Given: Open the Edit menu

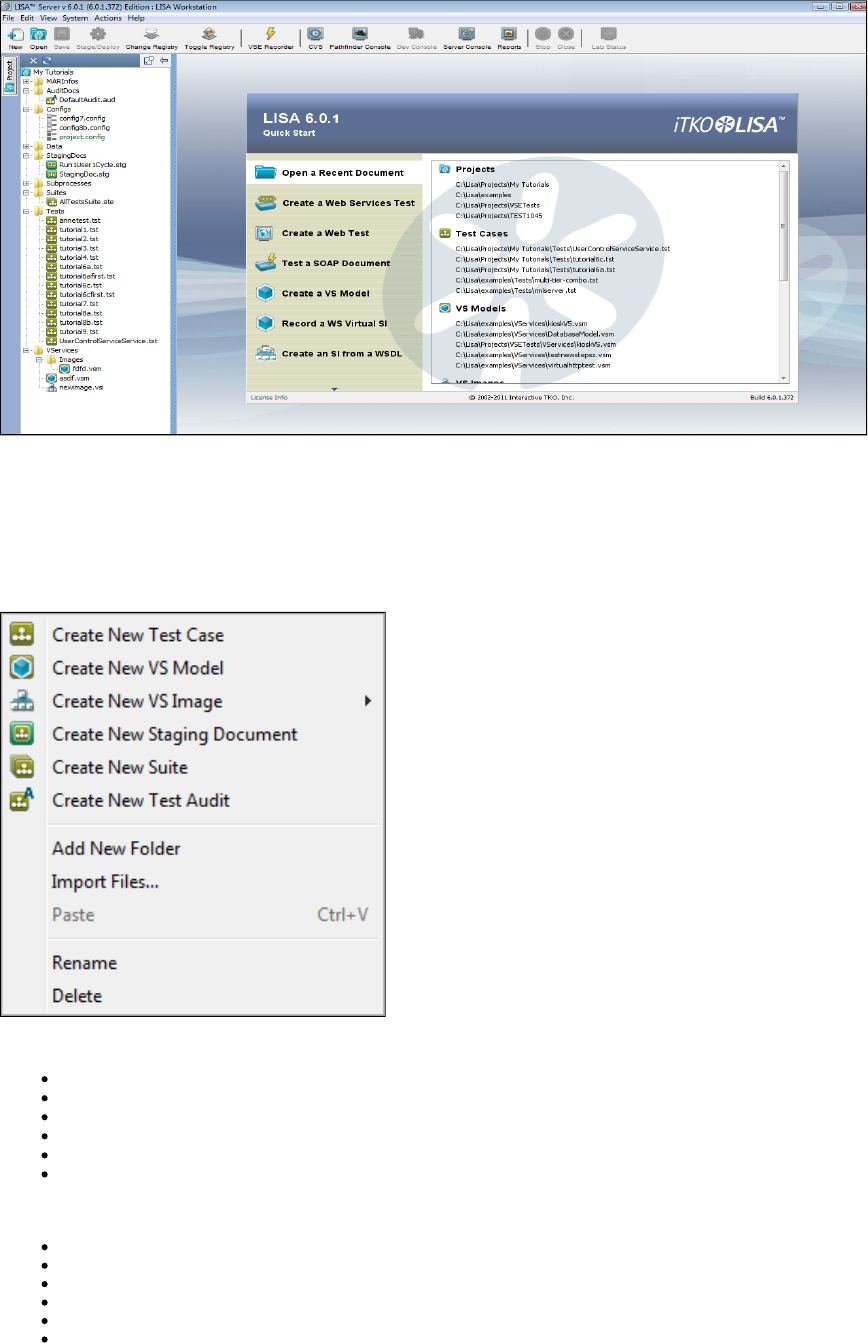Looking at the screenshot, I should pyautogui.click(x=27, y=18).
